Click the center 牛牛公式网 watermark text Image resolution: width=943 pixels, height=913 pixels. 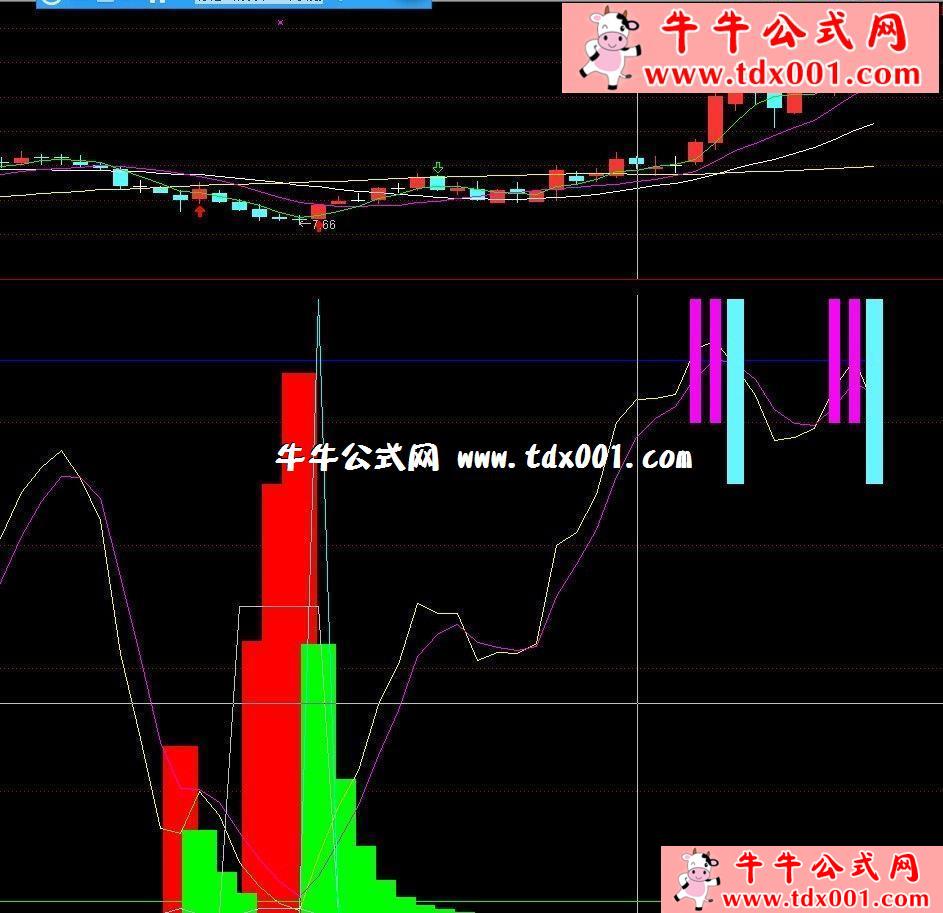(x=358, y=458)
